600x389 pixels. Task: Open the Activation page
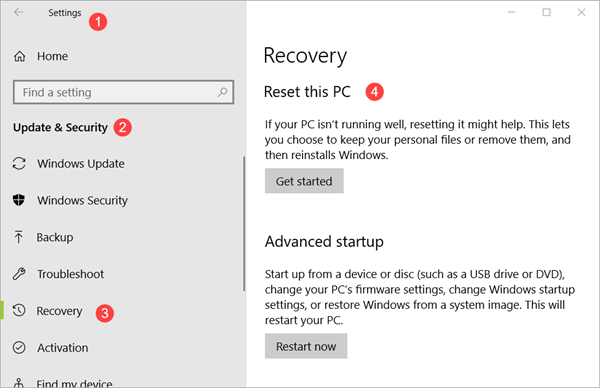[62, 348]
